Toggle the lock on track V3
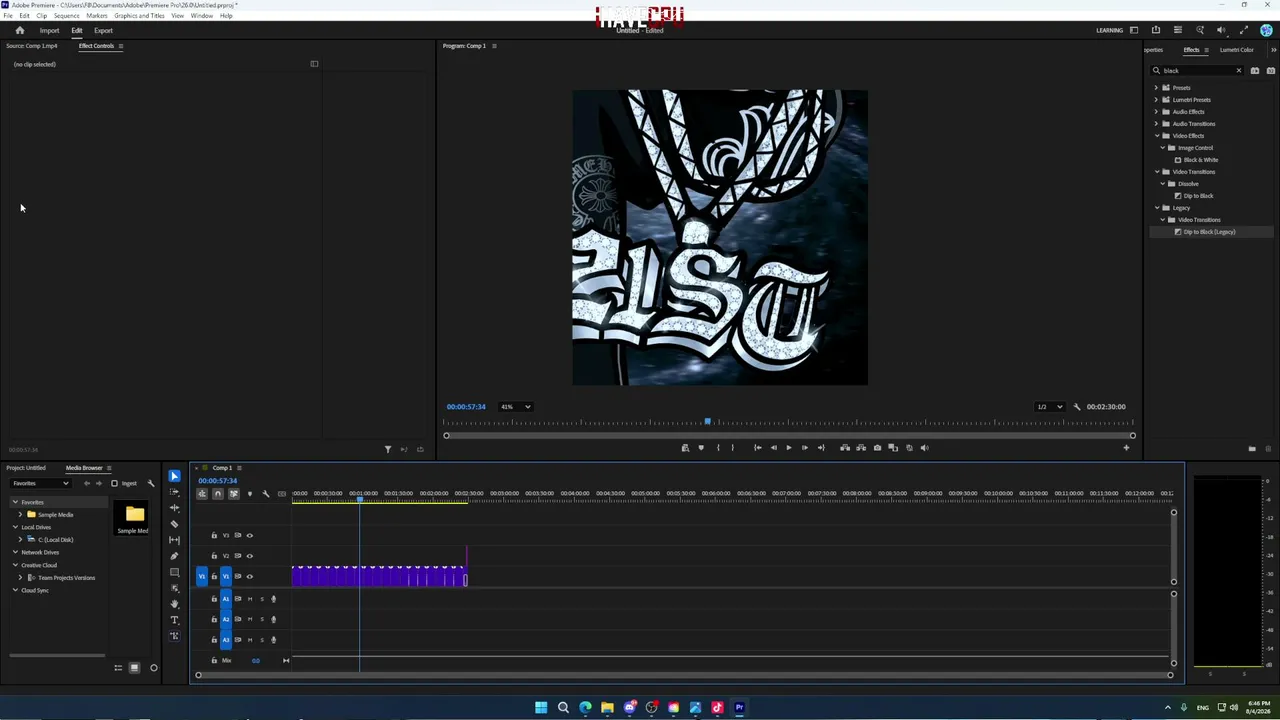Screen dimensions: 1280x720 pyautogui.click(x=214, y=536)
